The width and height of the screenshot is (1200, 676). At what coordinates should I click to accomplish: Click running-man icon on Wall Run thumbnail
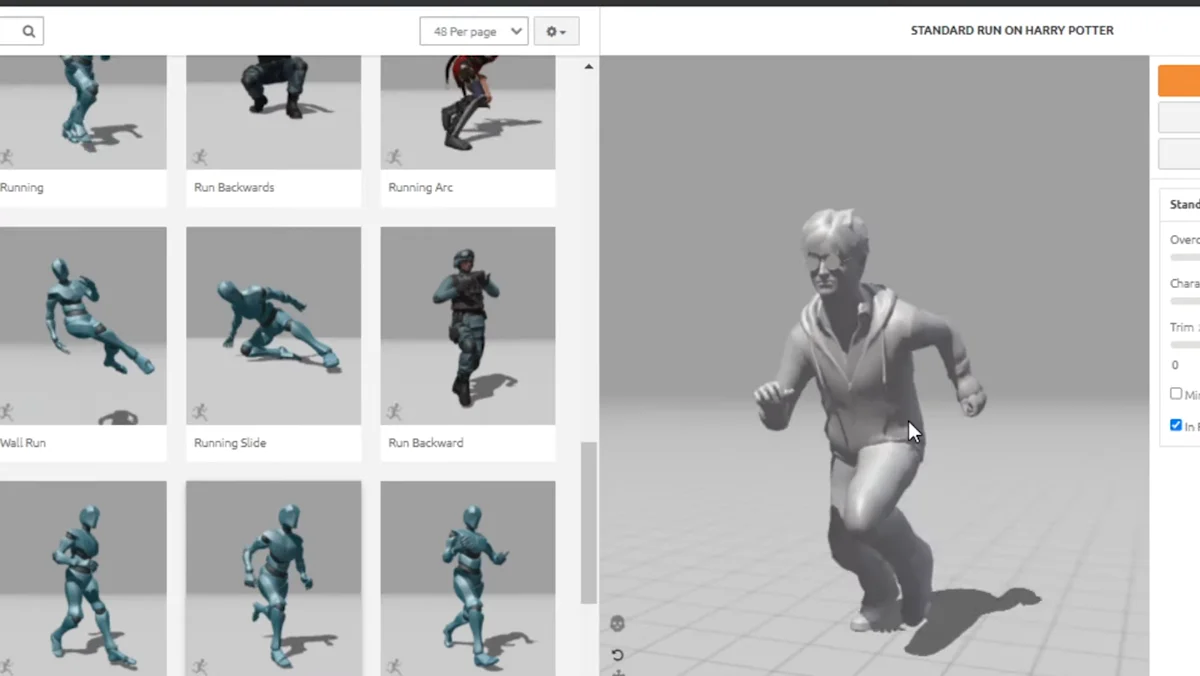pos(7,411)
